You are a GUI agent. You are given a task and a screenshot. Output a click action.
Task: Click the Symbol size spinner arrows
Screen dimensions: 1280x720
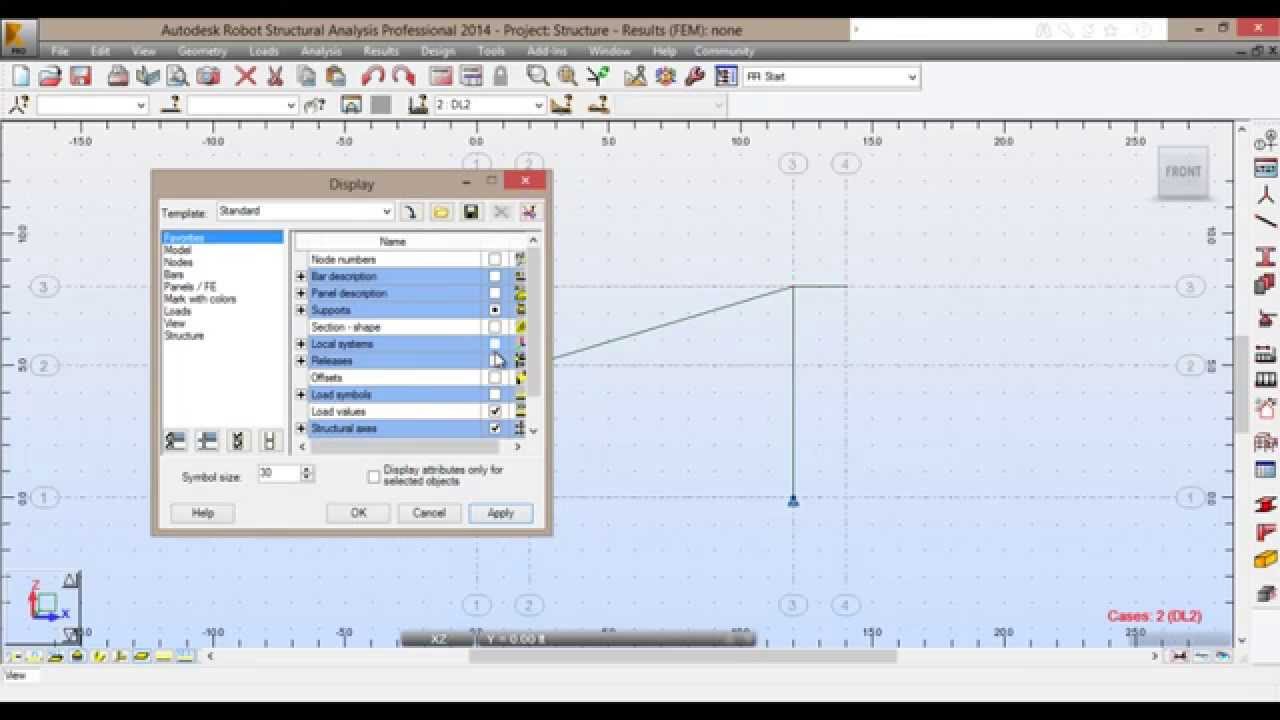click(308, 474)
